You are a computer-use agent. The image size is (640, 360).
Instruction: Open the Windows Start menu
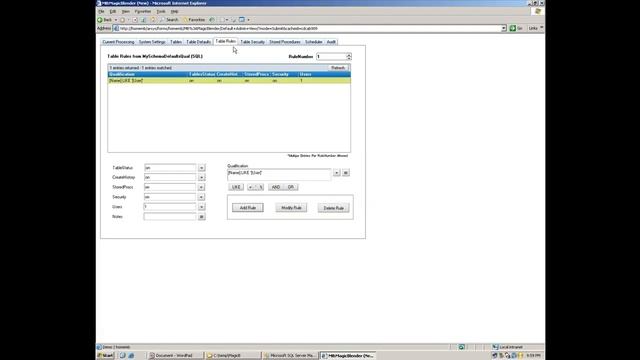click(x=106, y=356)
